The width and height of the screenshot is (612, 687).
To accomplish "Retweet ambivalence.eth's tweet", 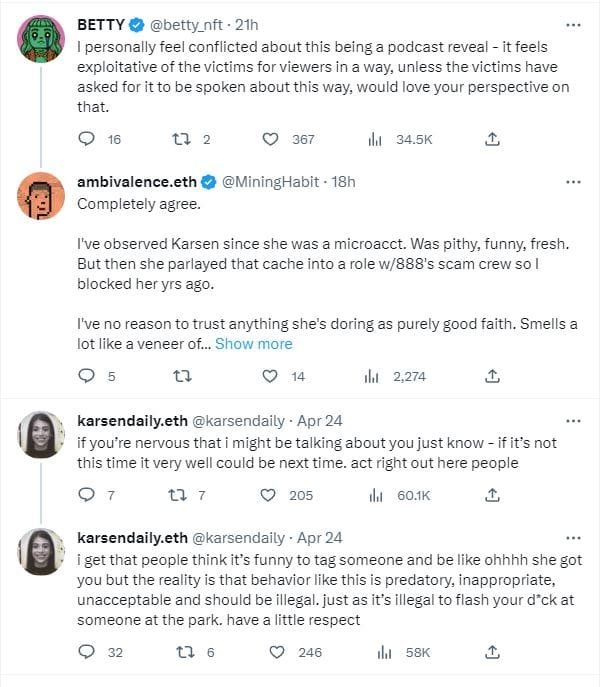I will pos(180,376).
